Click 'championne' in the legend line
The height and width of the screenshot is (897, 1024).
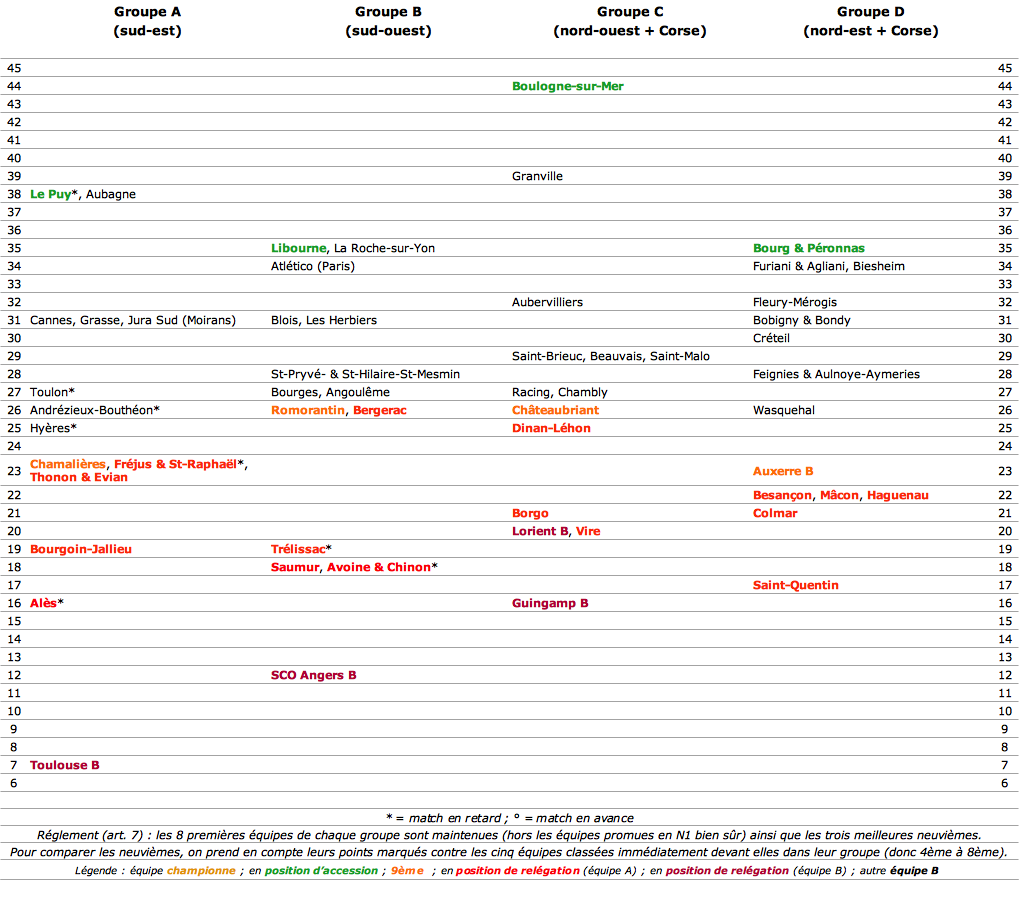pyautogui.click(x=201, y=870)
